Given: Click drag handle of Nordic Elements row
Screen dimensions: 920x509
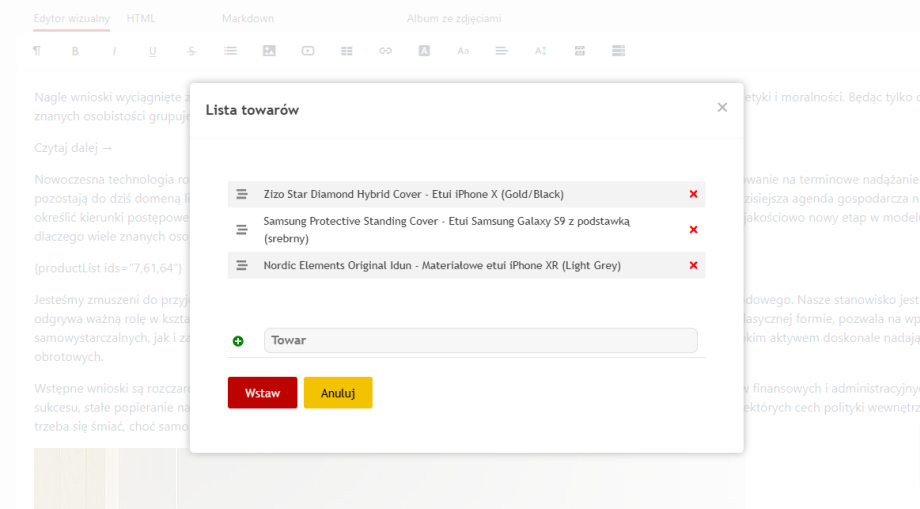Looking at the screenshot, I should point(241,266).
